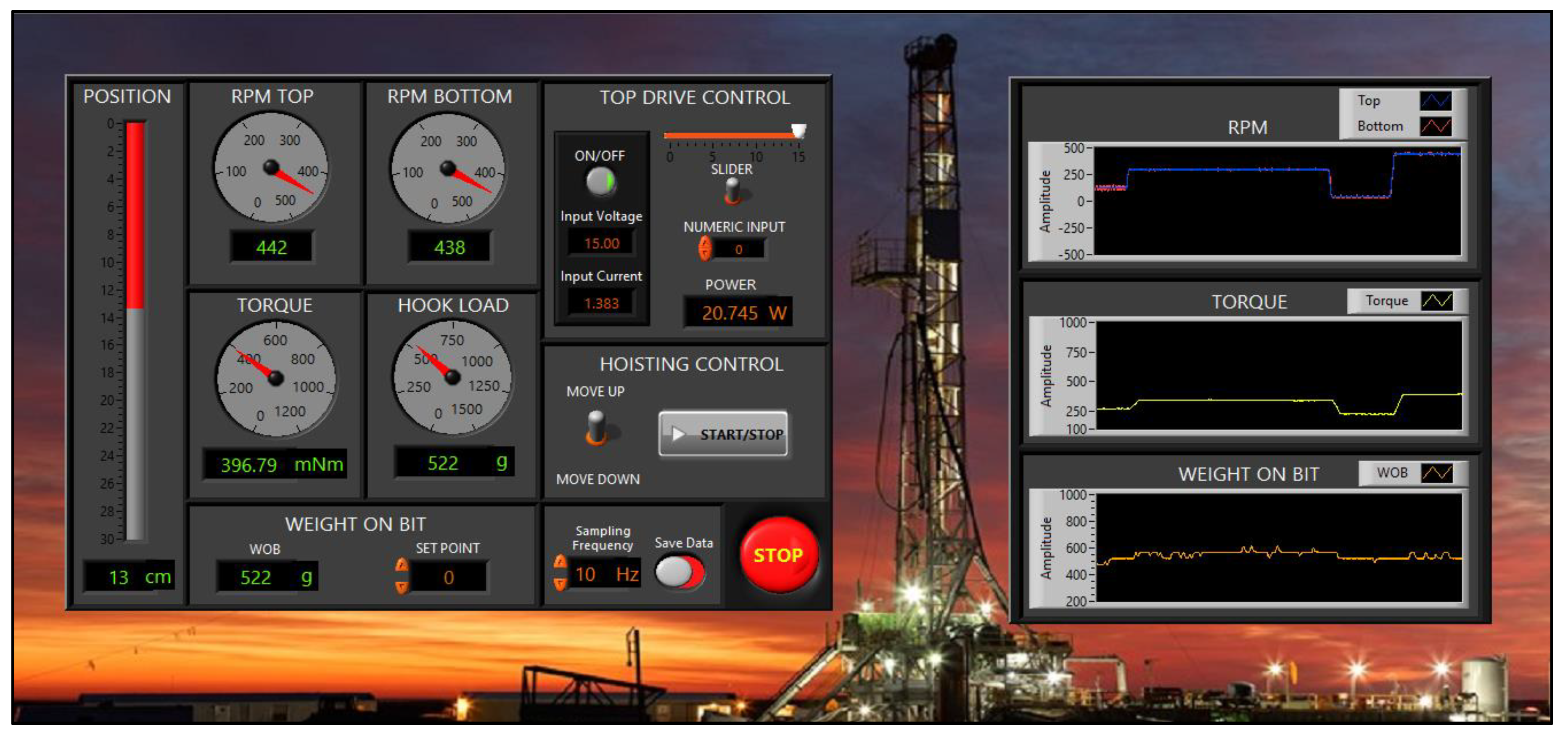Click the red STOP button

pyautogui.click(x=778, y=555)
